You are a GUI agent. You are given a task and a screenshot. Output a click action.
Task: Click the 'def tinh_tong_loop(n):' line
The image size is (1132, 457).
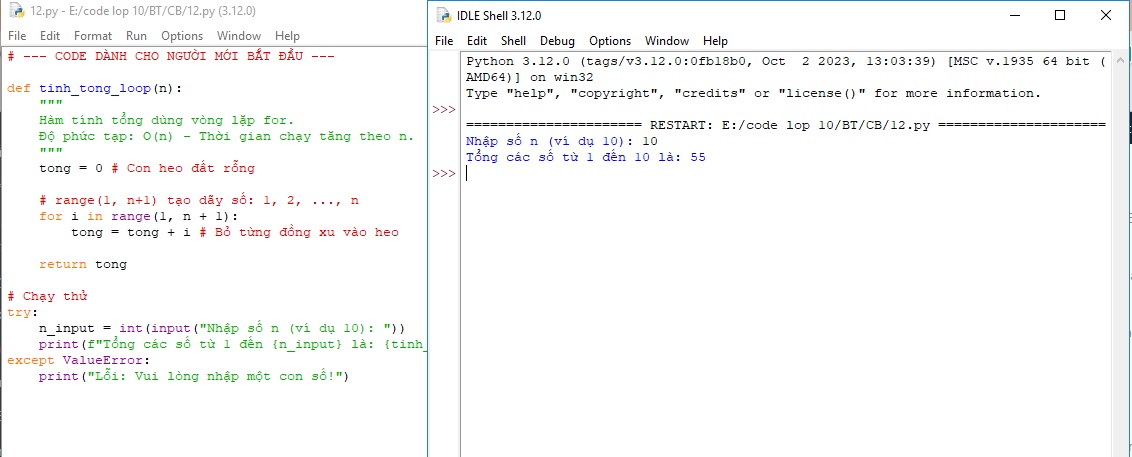click(x=95, y=88)
